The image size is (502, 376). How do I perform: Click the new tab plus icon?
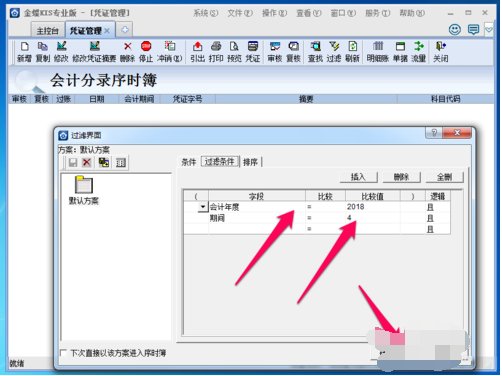(125, 30)
